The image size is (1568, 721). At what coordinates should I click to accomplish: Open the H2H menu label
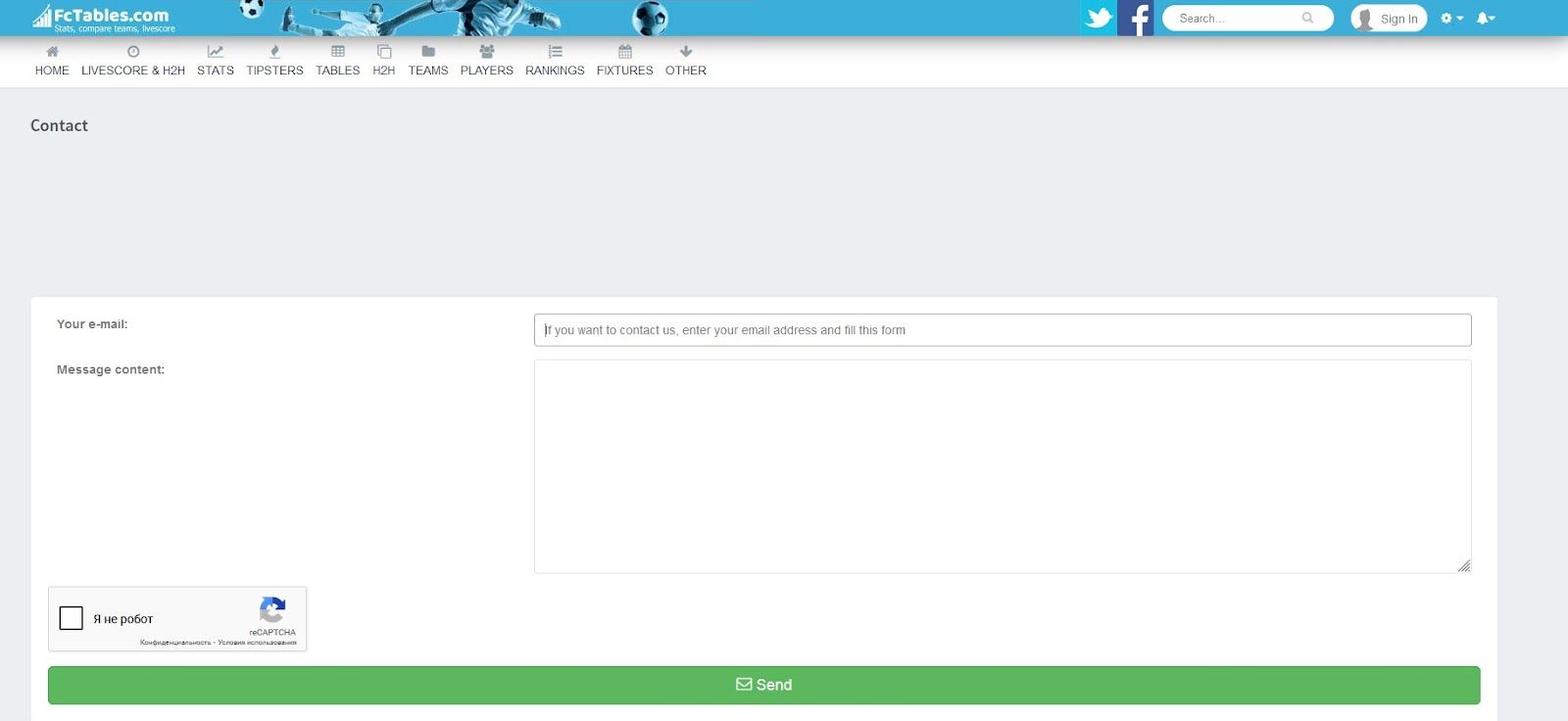coord(384,71)
